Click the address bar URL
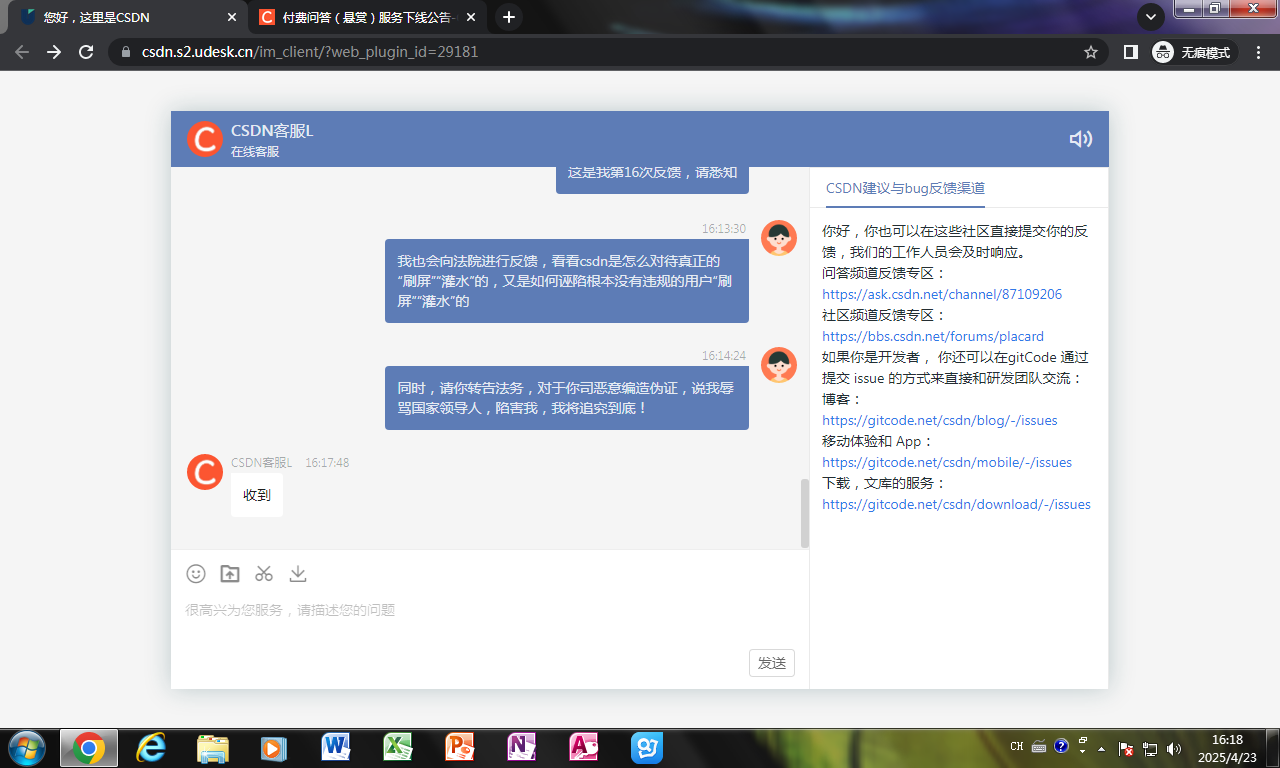The height and width of the screenshot is (768, 1280). (x=310, y=52)
